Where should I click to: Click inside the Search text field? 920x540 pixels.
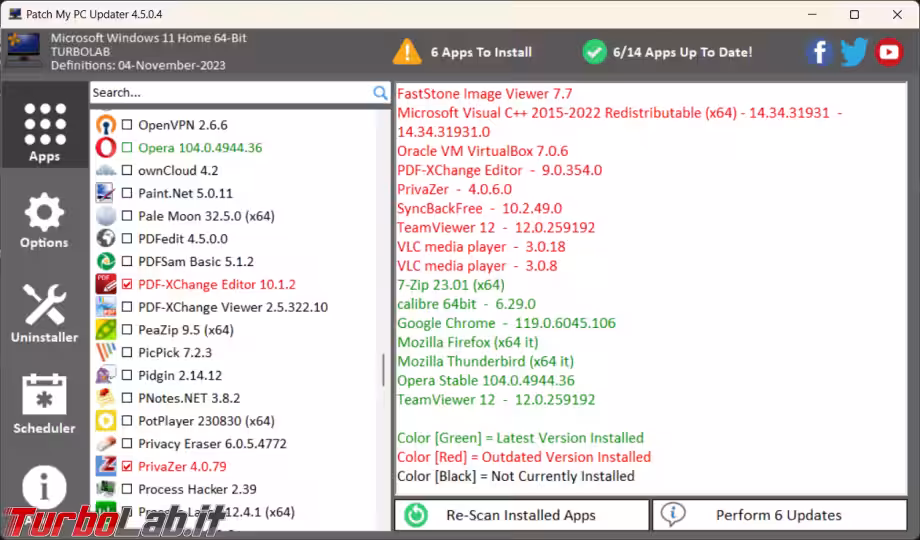click(x=230, y=93)
